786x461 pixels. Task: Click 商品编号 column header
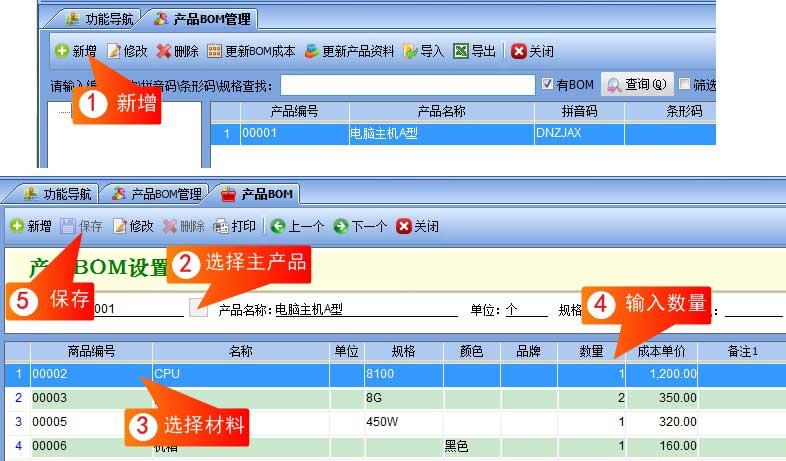point(91,351)
